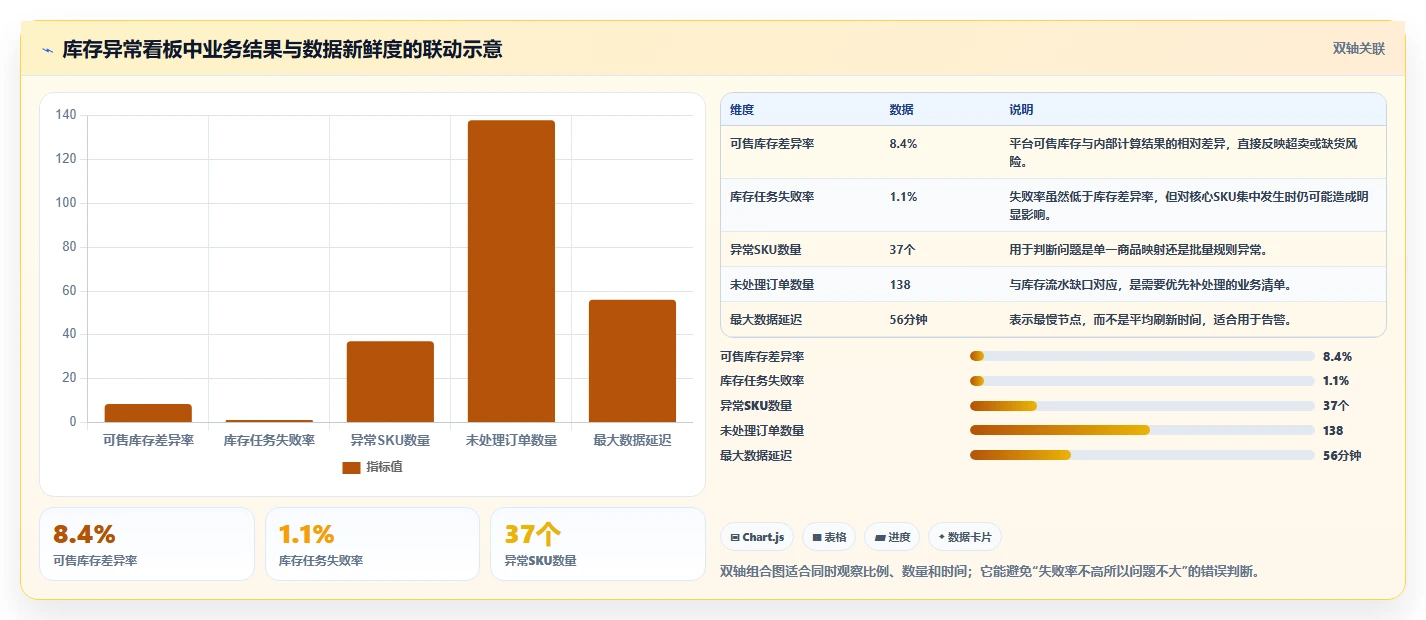This screenshot has width=1426, height=620.
Task: Click the 56分钟 value beside the progress bar
Action: (1342, 456)
